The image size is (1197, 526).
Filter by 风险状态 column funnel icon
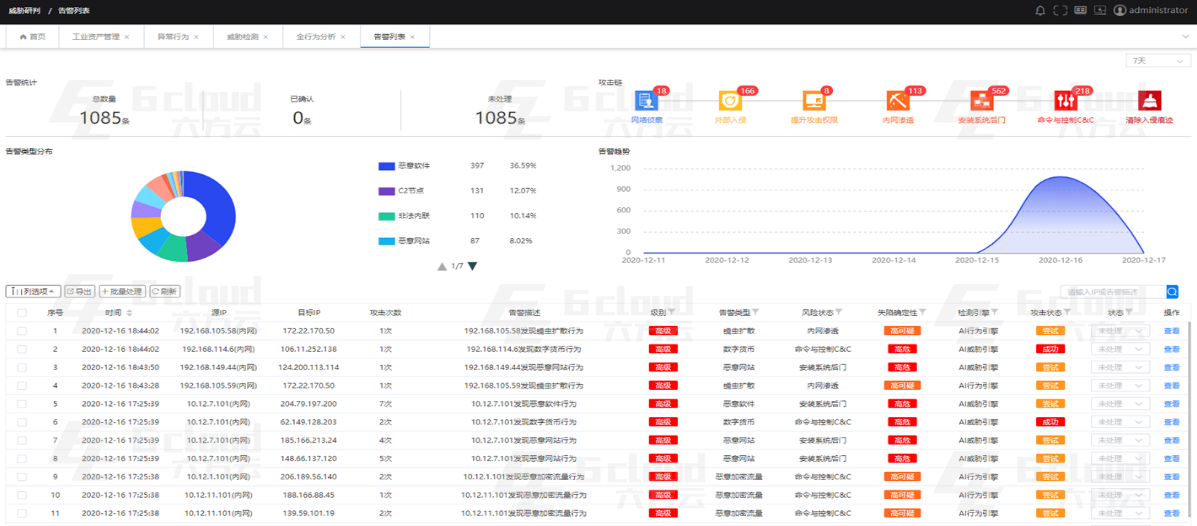coord(839,312)
